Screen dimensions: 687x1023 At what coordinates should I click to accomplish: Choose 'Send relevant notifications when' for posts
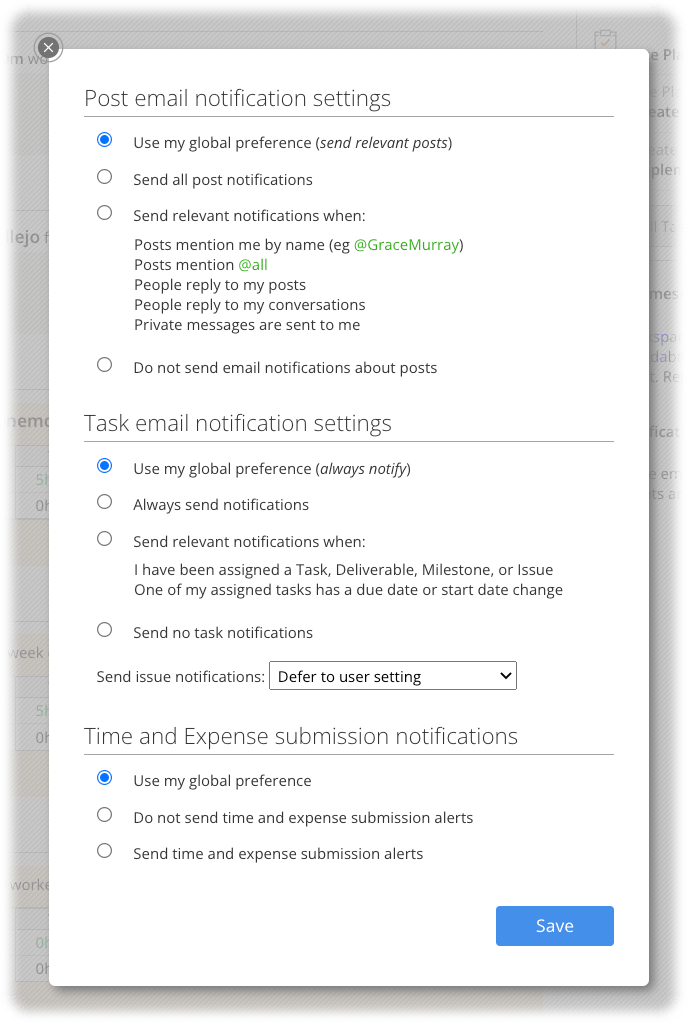point(104,212)
